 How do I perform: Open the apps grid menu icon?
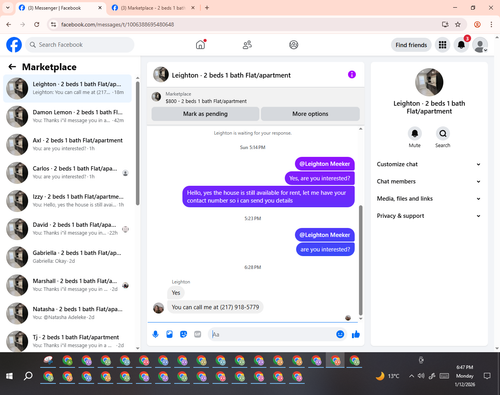[x=442, y=45]
